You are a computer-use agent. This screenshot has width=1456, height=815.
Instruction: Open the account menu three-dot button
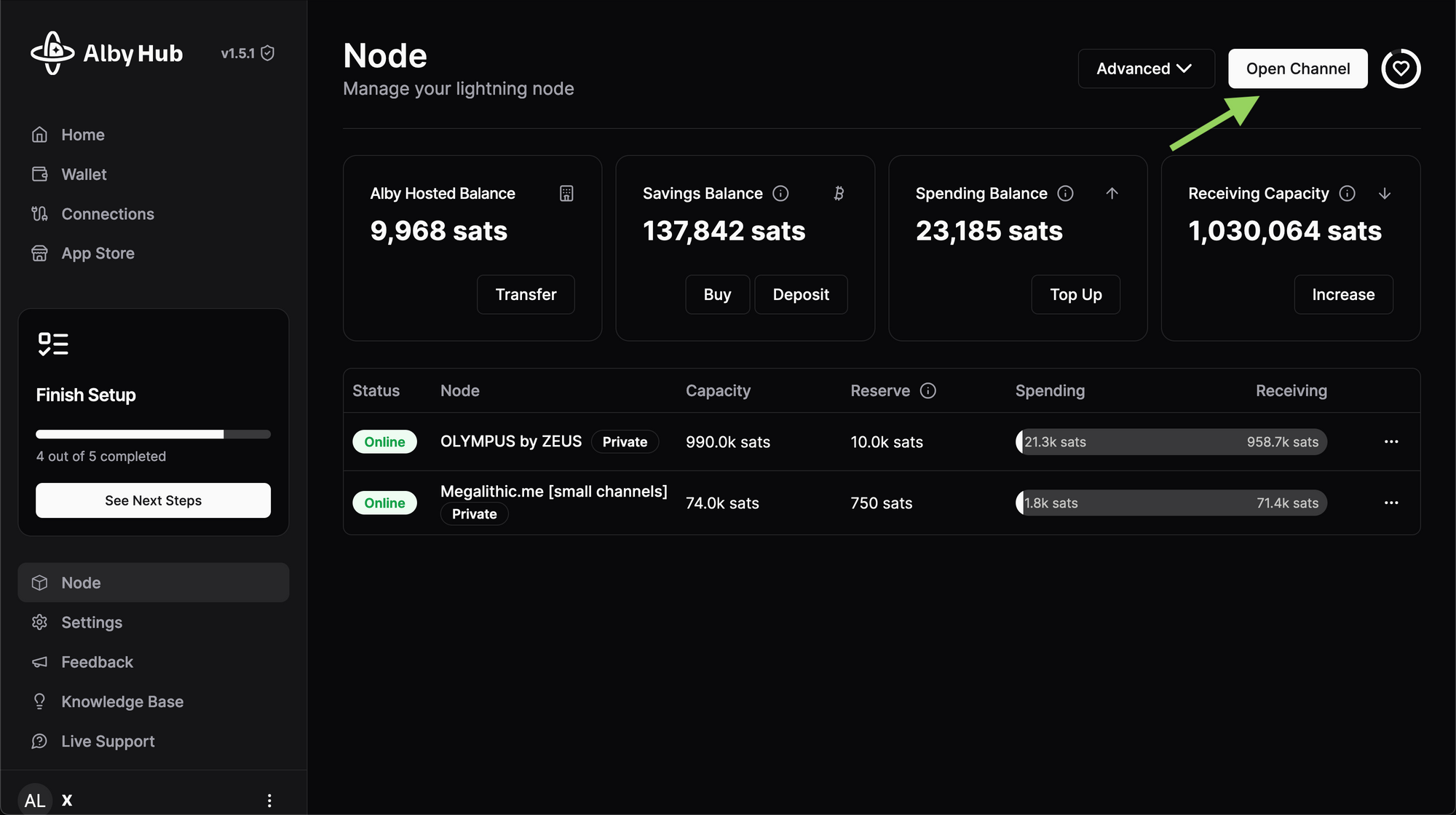pos(269,800)
